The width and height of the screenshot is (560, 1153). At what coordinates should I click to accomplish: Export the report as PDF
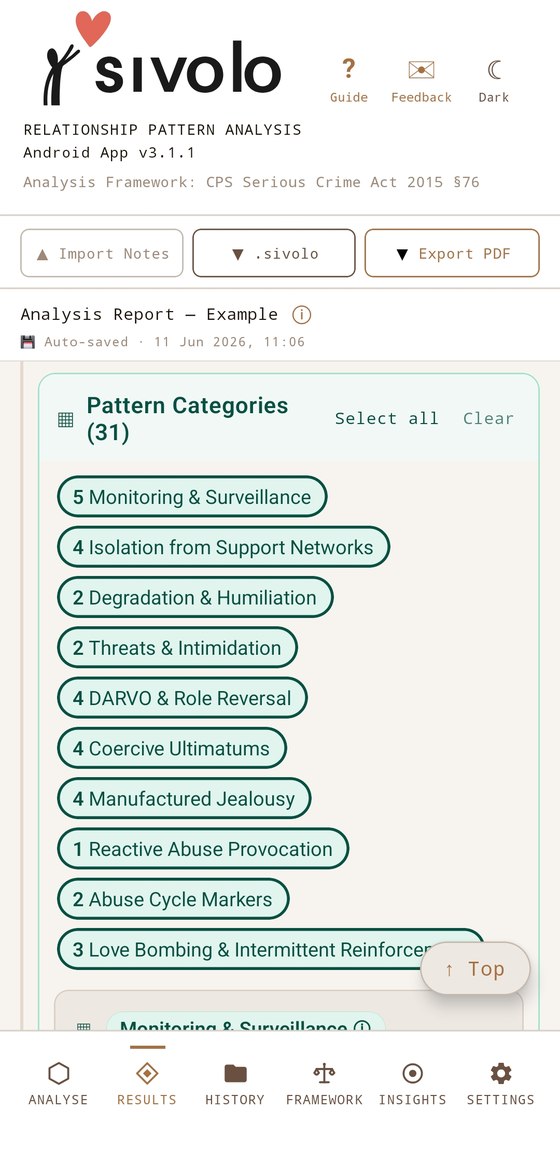click(x=452, y=254)
